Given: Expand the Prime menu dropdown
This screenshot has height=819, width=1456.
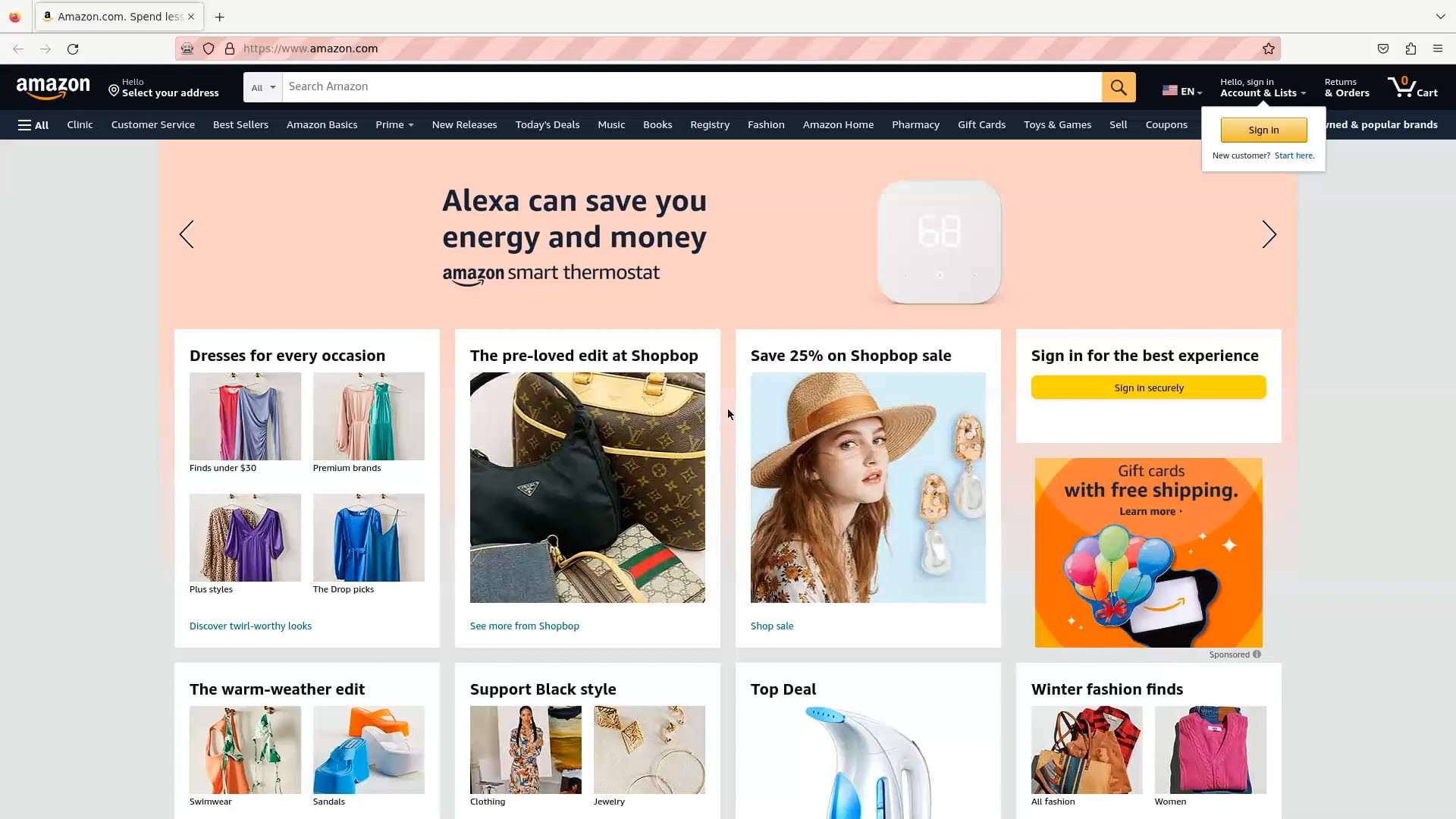Looking at the screenshot, I should click(394, 125).
